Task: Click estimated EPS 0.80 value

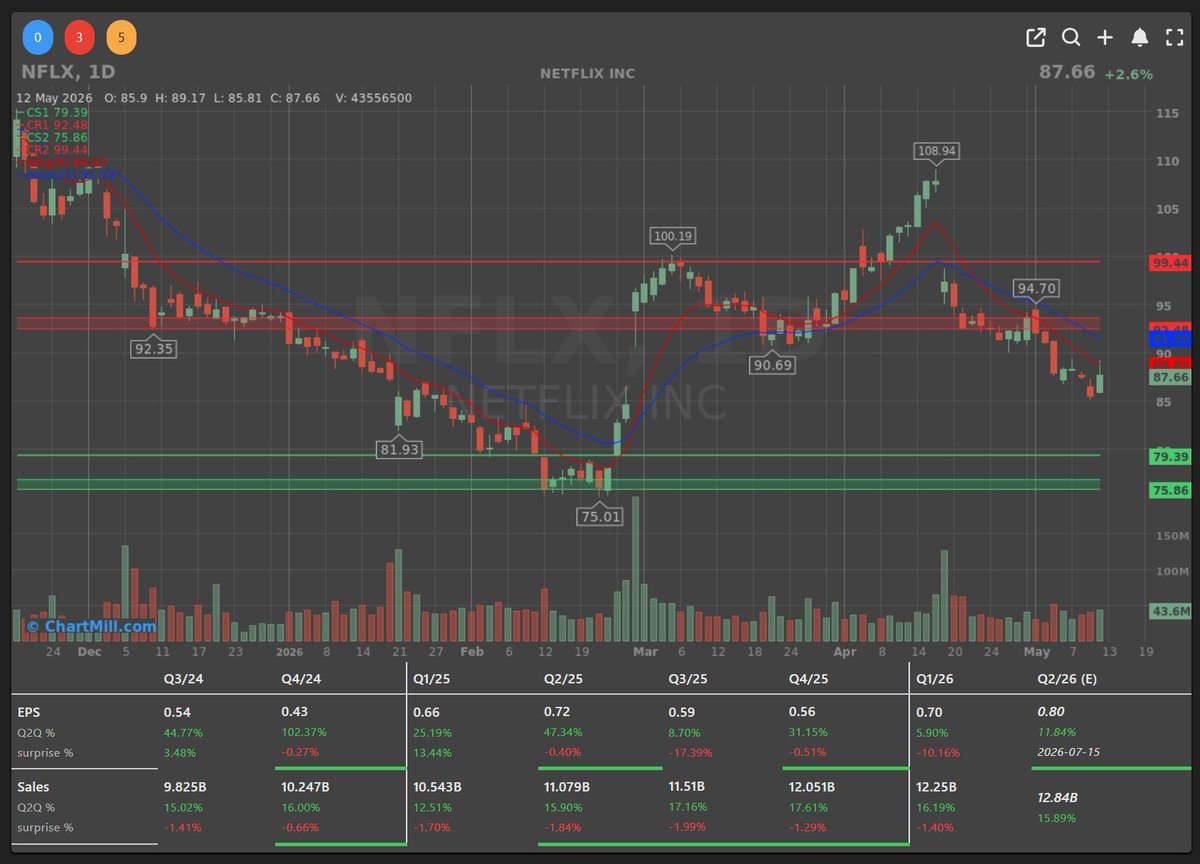Action: 1051,713
